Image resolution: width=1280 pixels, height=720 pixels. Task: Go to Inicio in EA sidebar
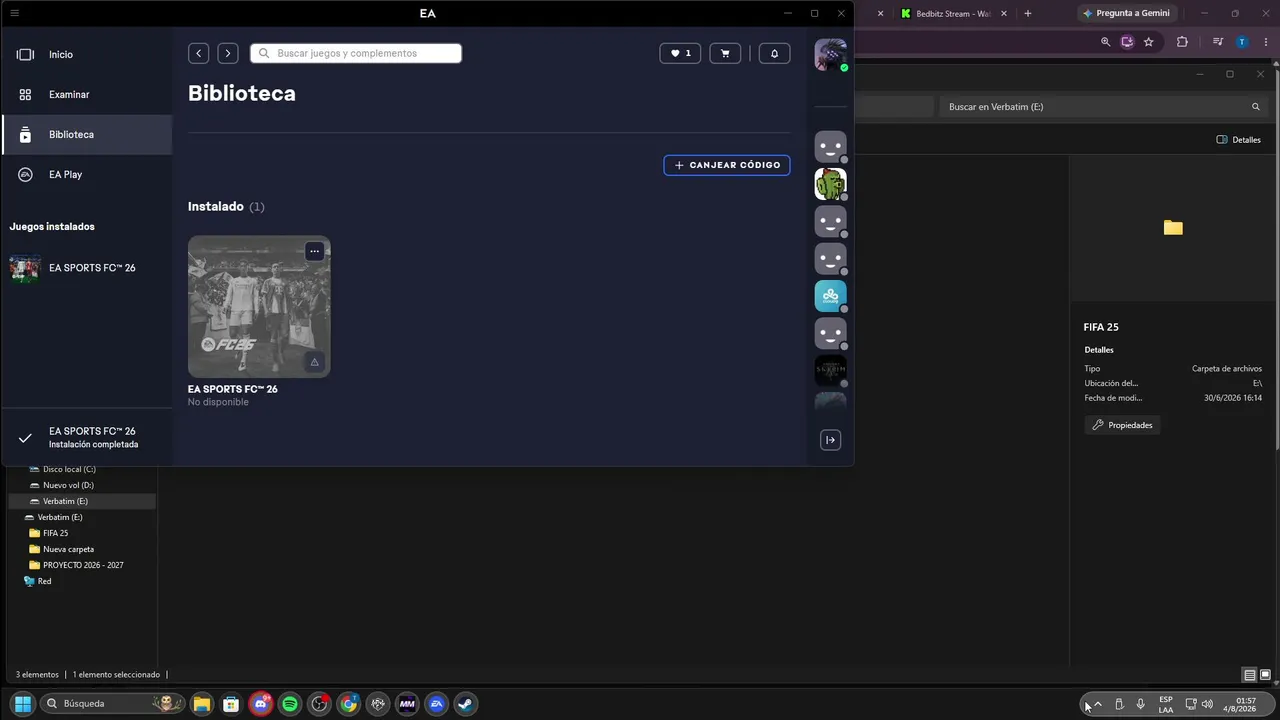[87, 54]
